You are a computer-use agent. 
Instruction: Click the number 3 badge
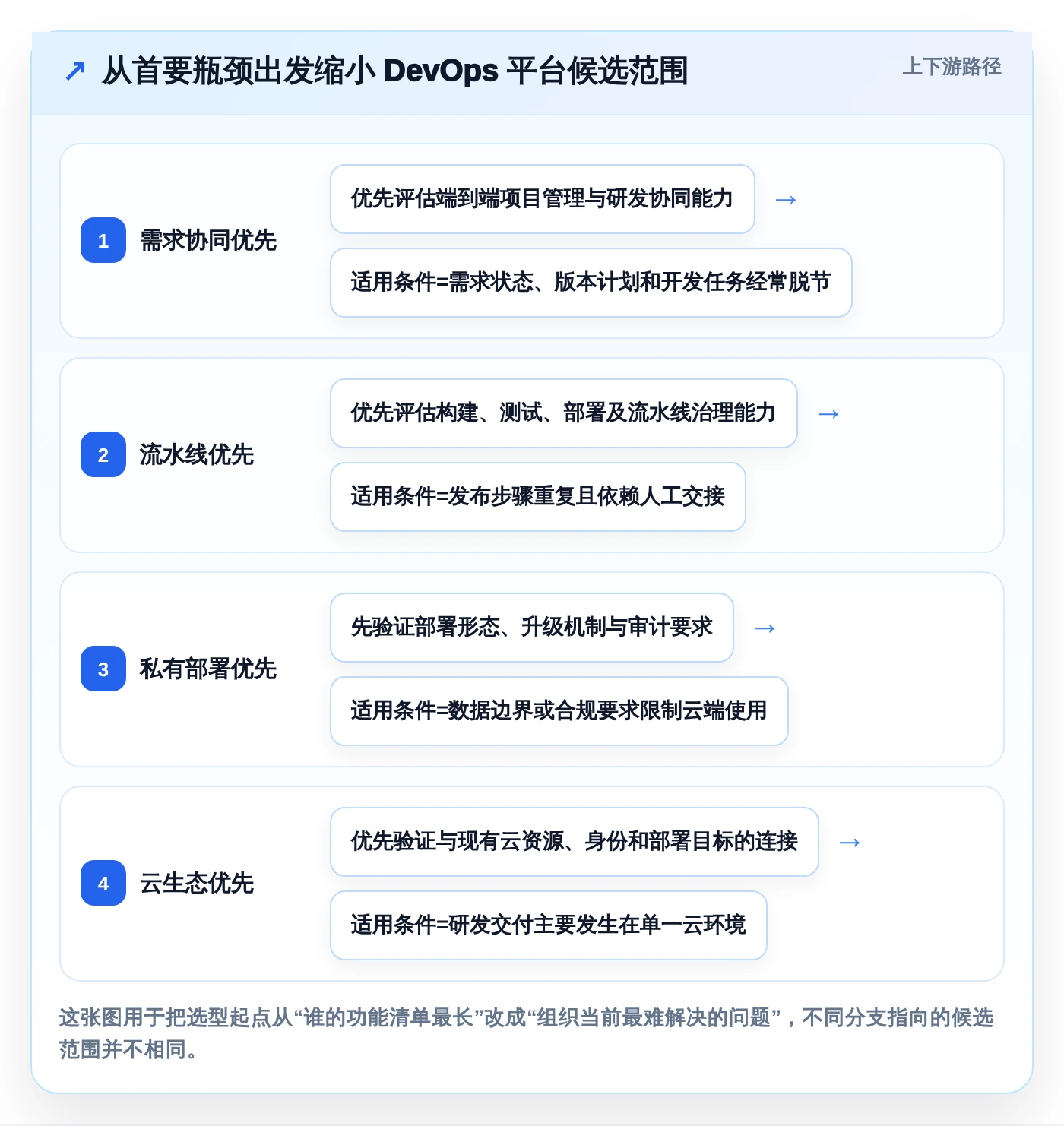click(x=103, y=669)
